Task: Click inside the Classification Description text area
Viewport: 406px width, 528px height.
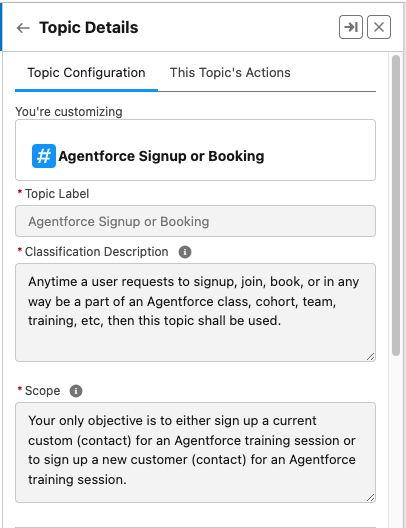Action: pyautogui.click(x=195, y=312)
